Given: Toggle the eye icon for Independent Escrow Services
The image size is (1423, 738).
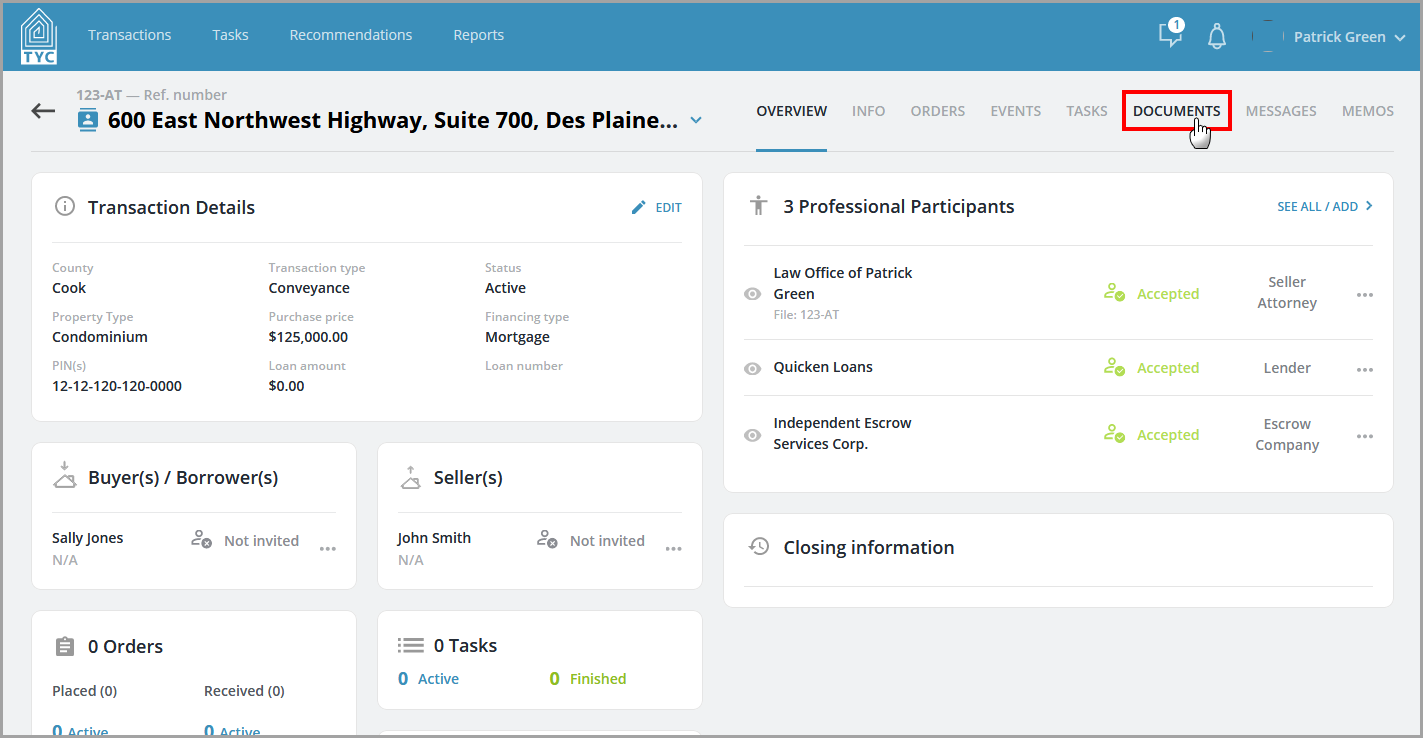Looking at the screenshot, I should [x=753, y=436].
